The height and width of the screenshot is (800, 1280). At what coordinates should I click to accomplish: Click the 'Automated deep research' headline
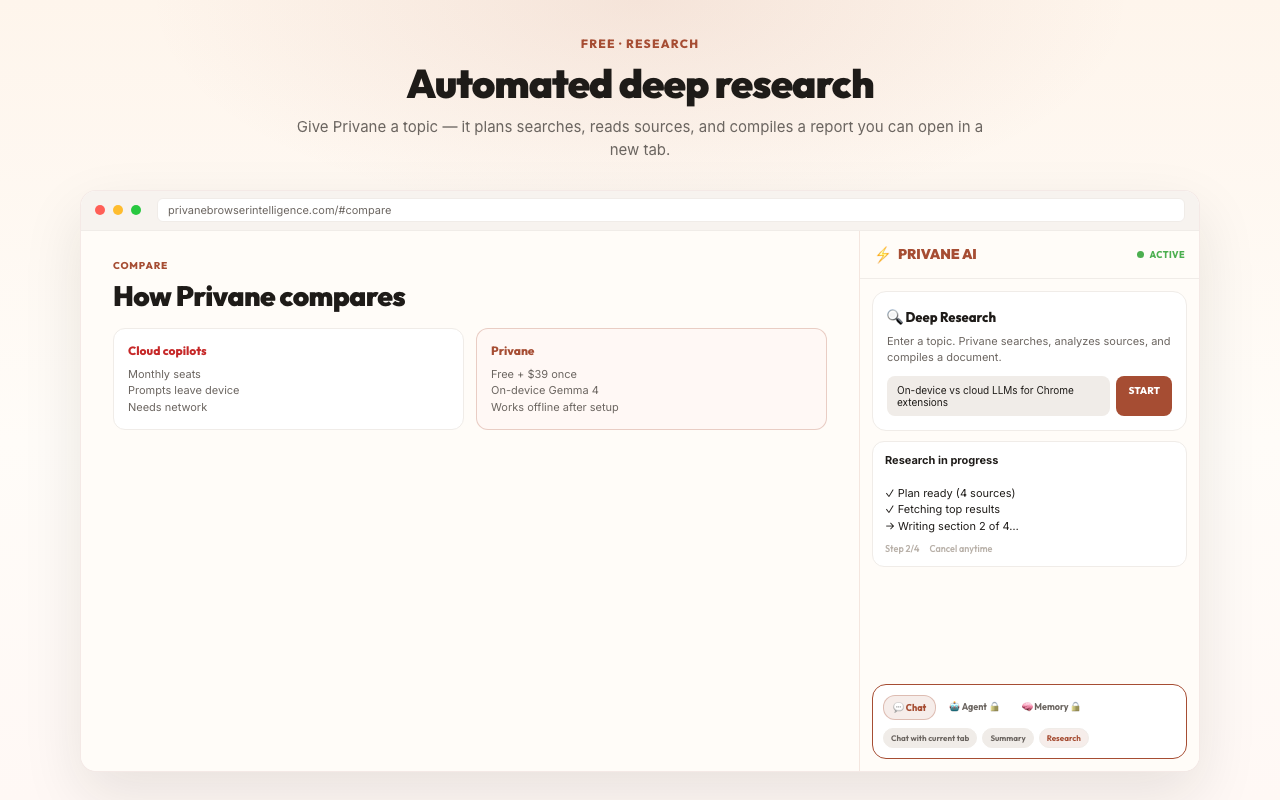pyautogui.click(x=640, y=84)
